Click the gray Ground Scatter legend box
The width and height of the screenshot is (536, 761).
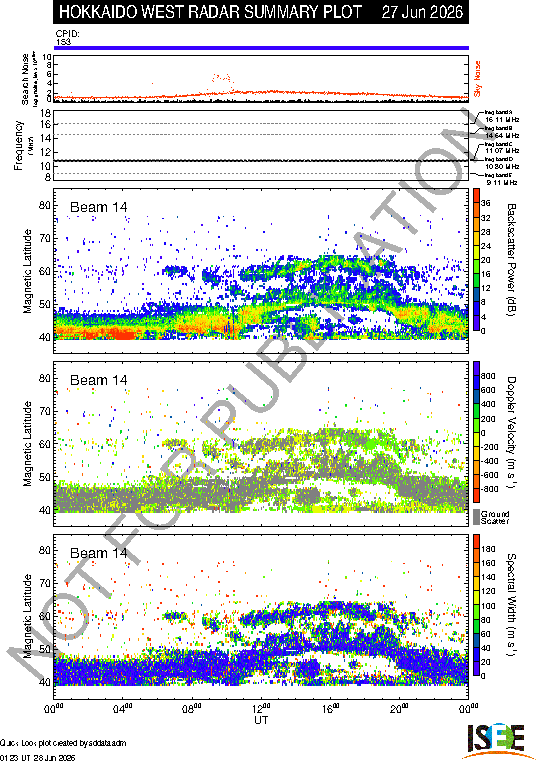click(x=476, y=516)
